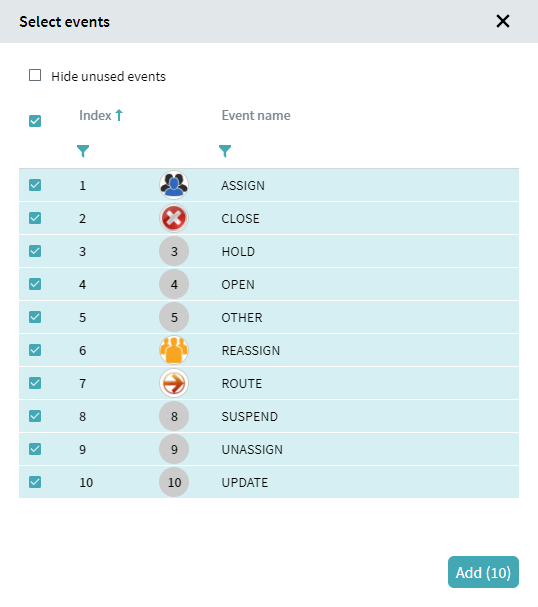This screenshot has width=538, height=607.
Task: Open the Index column filter
Action: tap(83, 151)
